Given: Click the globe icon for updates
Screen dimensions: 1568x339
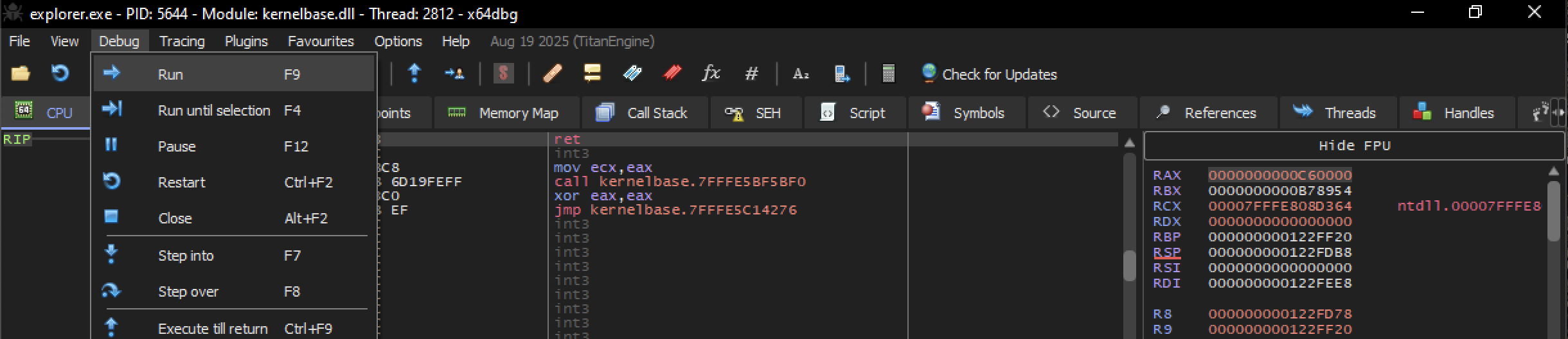Looking at the screenshot, I should click(x=929, y=73).
